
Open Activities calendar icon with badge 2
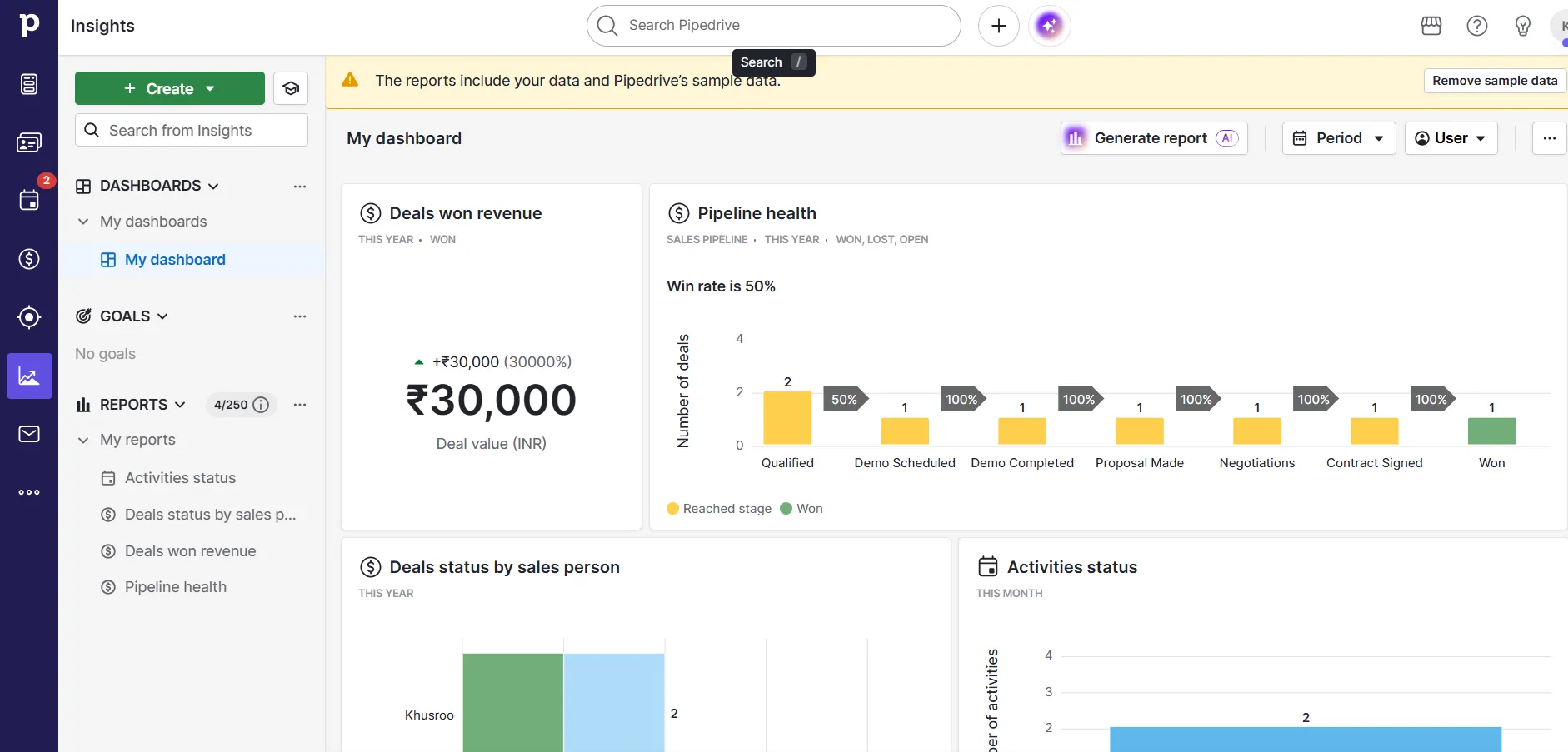coord(29,200)
